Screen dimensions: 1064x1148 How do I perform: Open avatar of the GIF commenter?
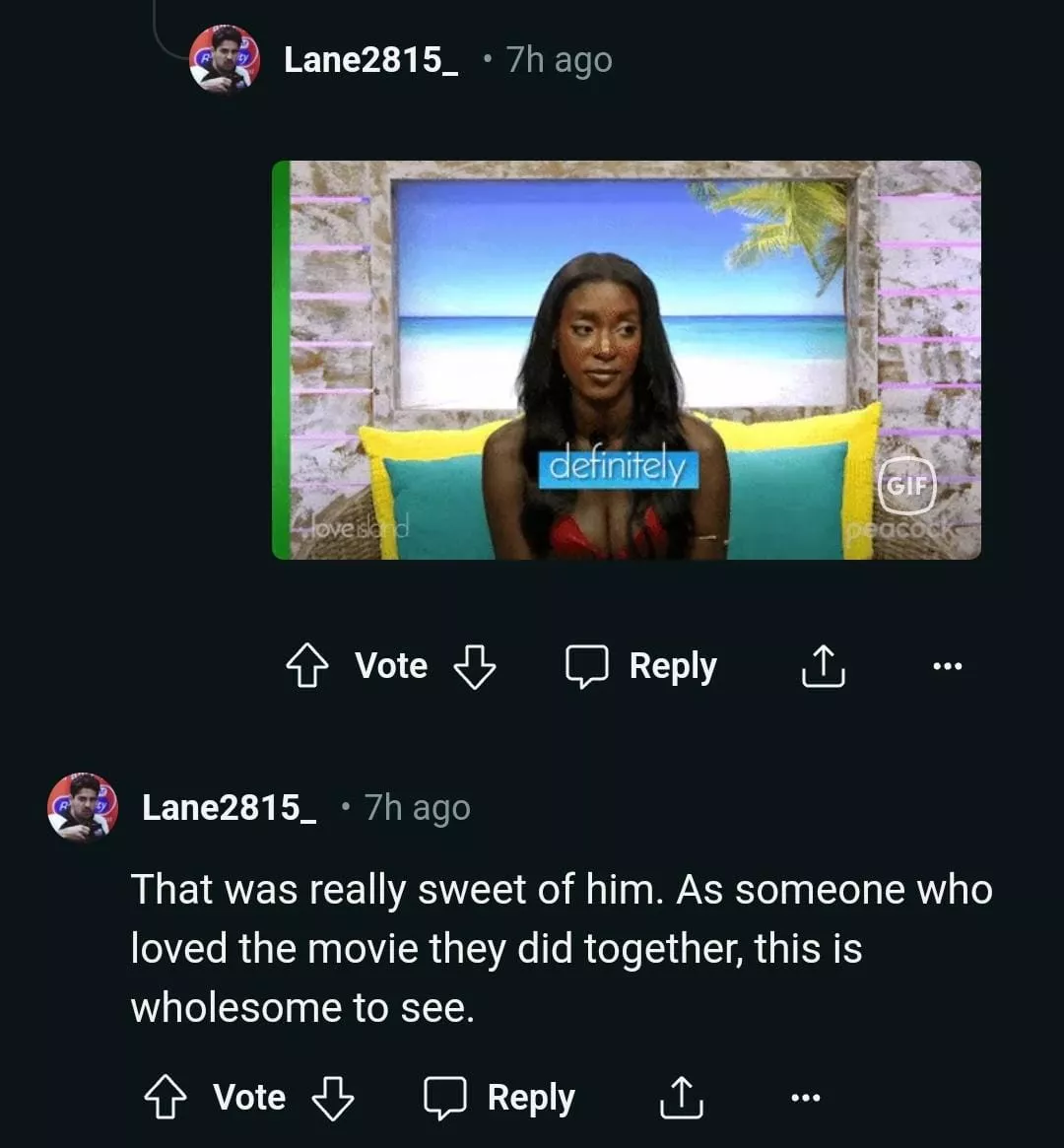coord(225,59)
